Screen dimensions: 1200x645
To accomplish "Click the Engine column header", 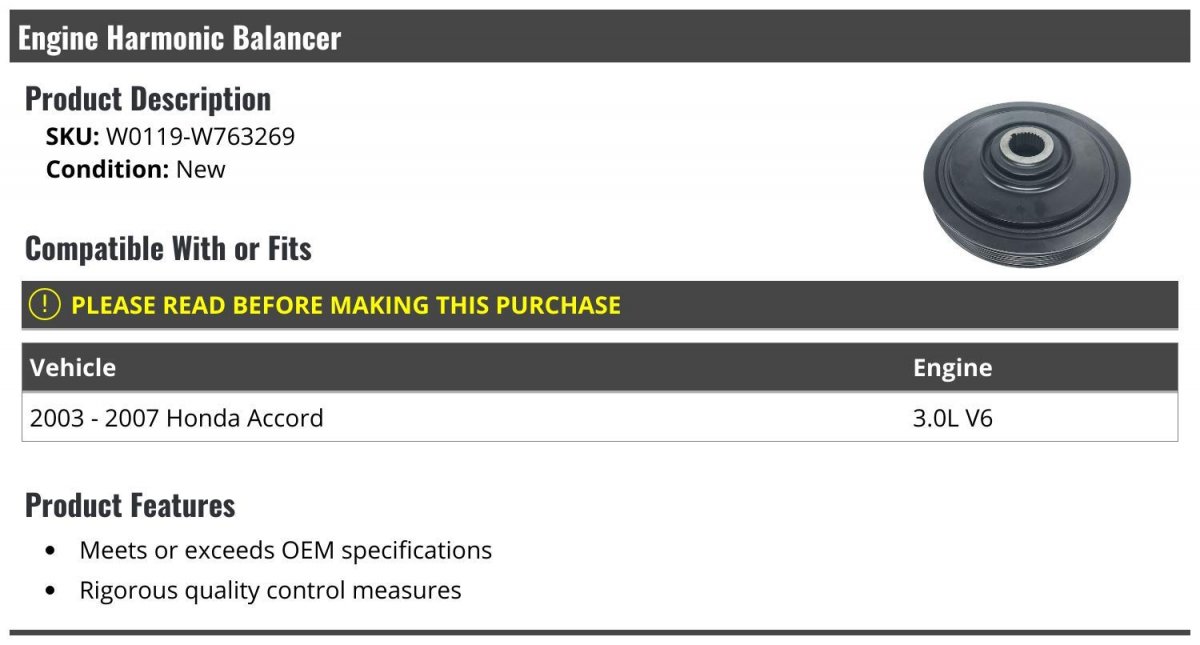I will point(952,367).
